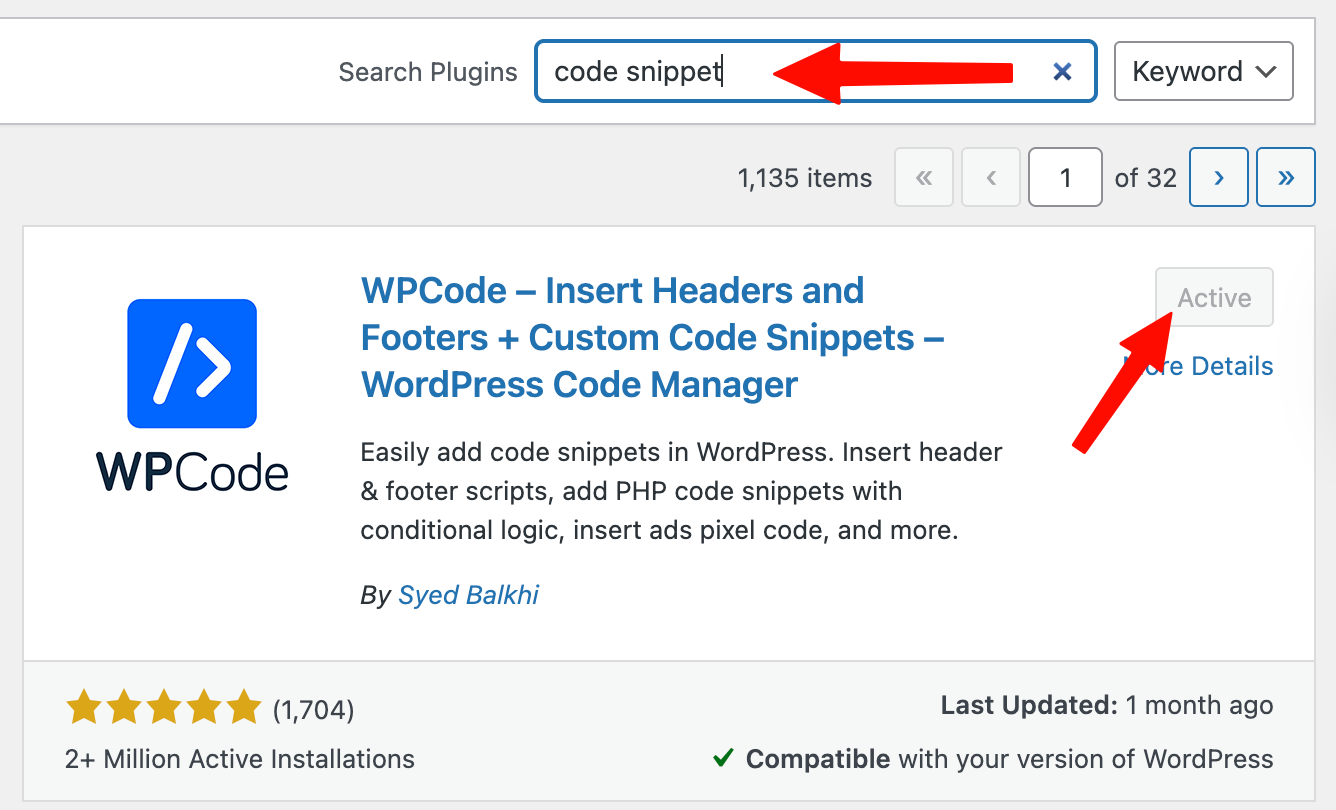Click the current page number field
Viewport: 1336px width, 810px height.
[1065, 178]
